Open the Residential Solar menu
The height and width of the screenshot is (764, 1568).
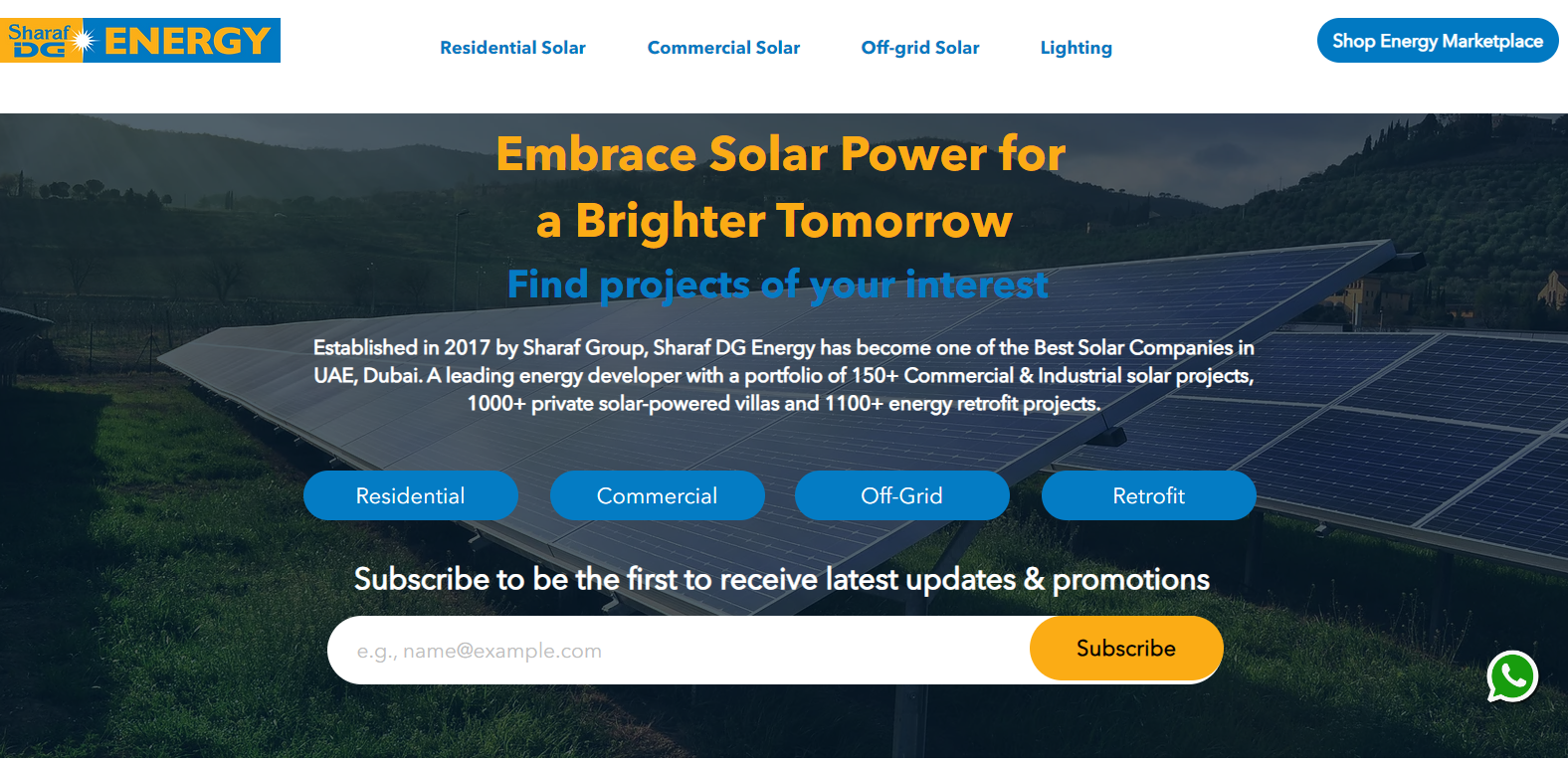[512, 48]
